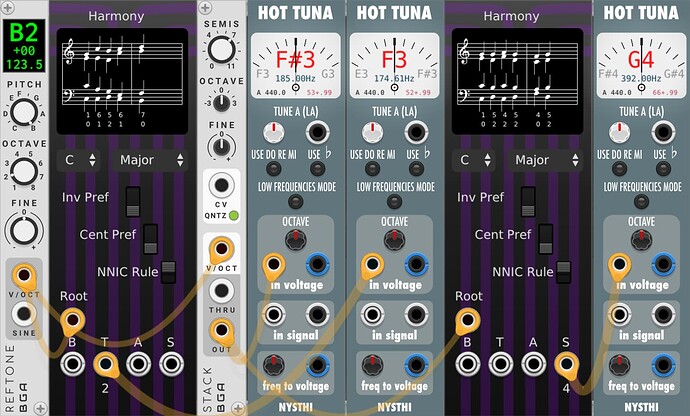Click the T output jack on right Harmony
690x416 pixels.
pyautogui.click(x=501, y=364)
